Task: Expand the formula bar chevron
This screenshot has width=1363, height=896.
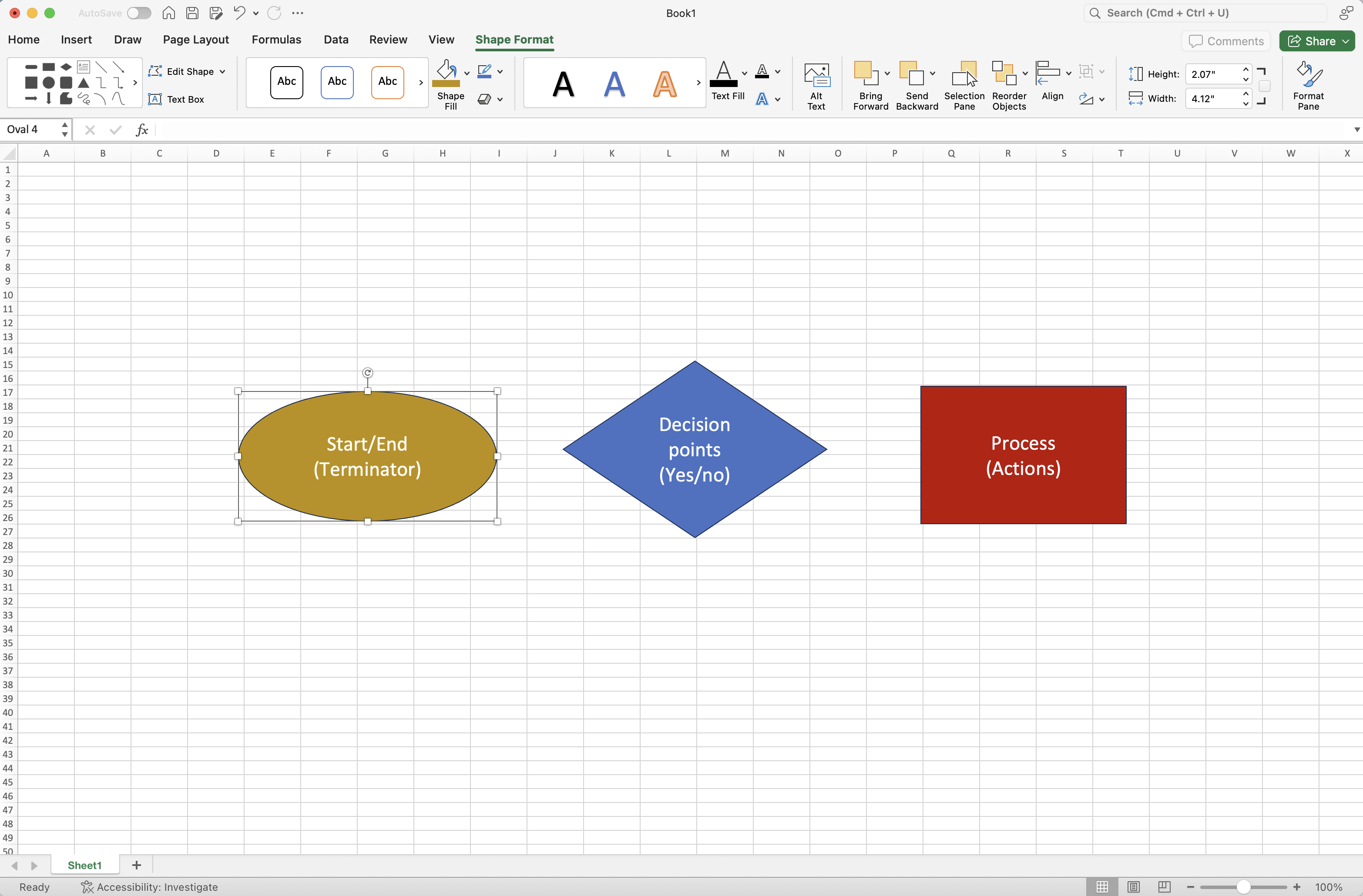Action: 1357,130
